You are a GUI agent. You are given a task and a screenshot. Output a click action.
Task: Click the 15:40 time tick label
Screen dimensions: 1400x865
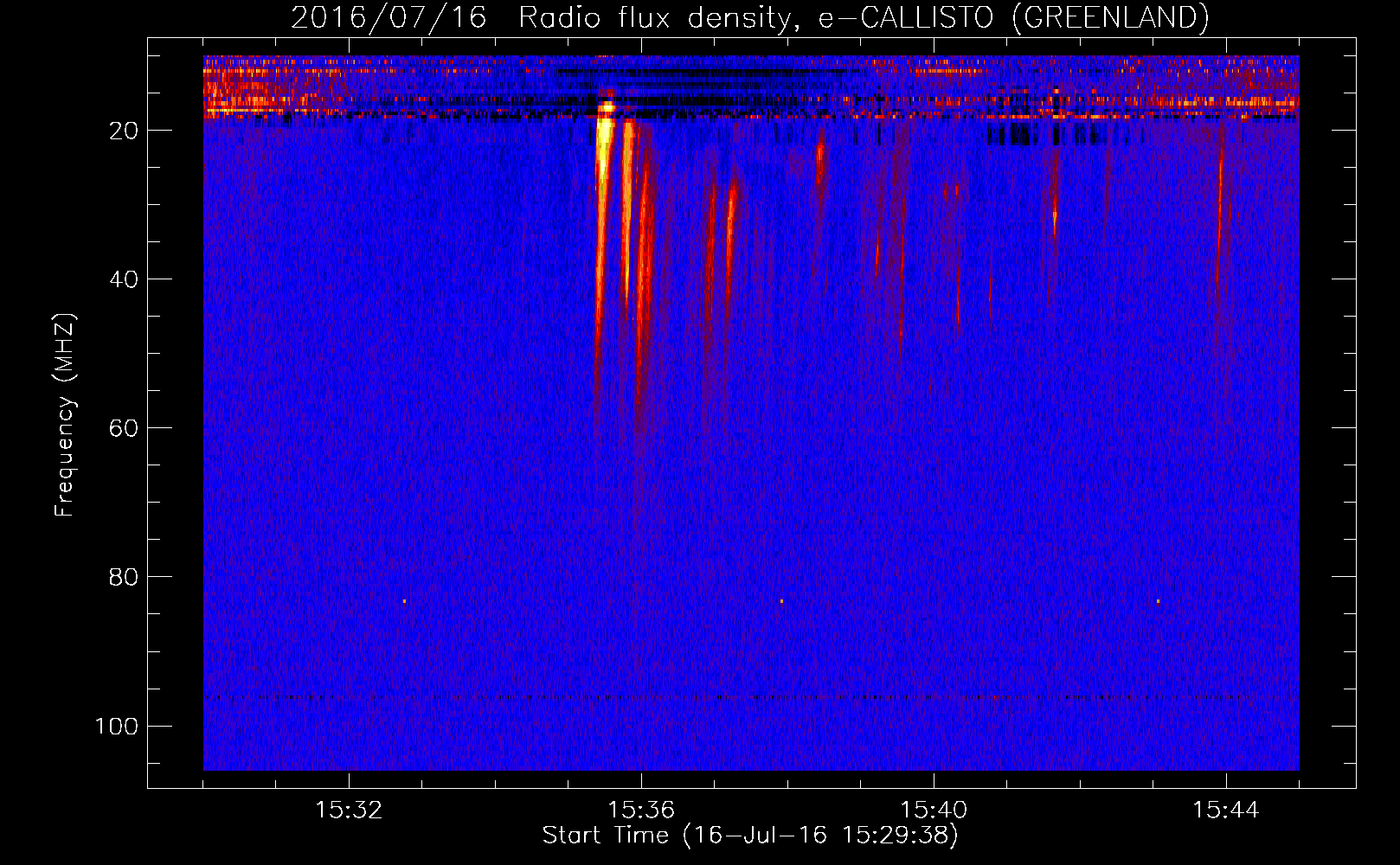[934, 810]
